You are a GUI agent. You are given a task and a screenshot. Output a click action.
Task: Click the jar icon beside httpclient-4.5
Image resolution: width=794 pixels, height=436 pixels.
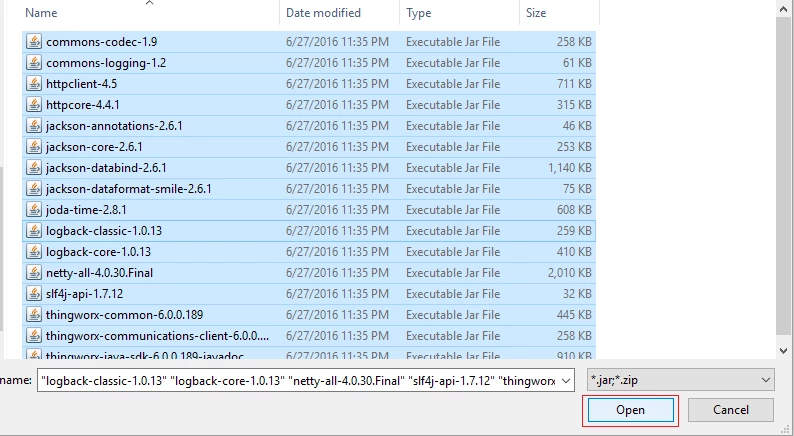click(x=34, y=84)
